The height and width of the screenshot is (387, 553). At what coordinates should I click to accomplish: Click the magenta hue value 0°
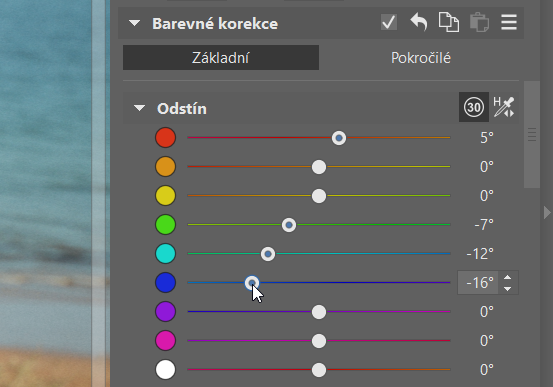coord(487,341)
